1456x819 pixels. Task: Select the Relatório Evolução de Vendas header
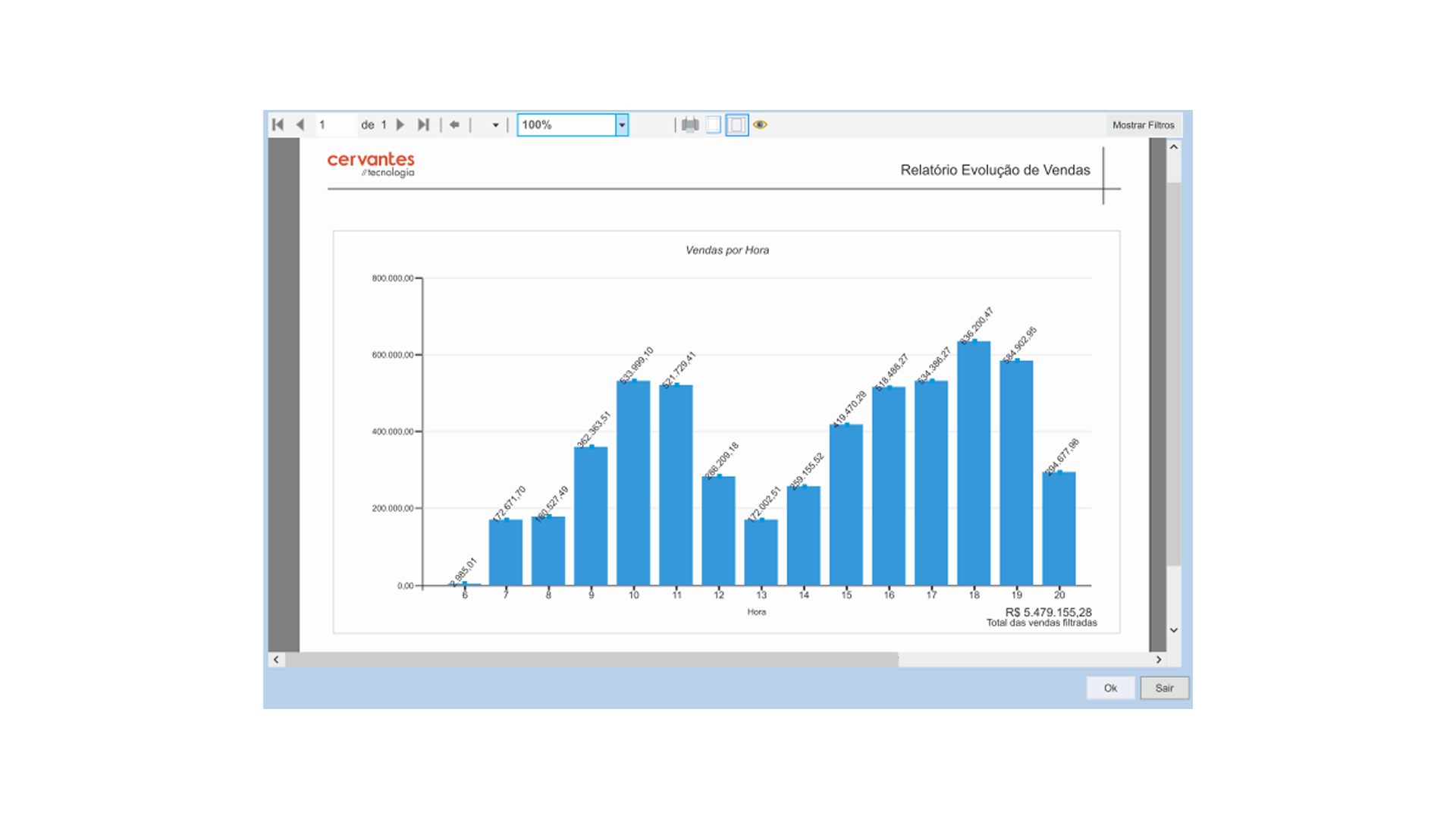coord(995,170)
